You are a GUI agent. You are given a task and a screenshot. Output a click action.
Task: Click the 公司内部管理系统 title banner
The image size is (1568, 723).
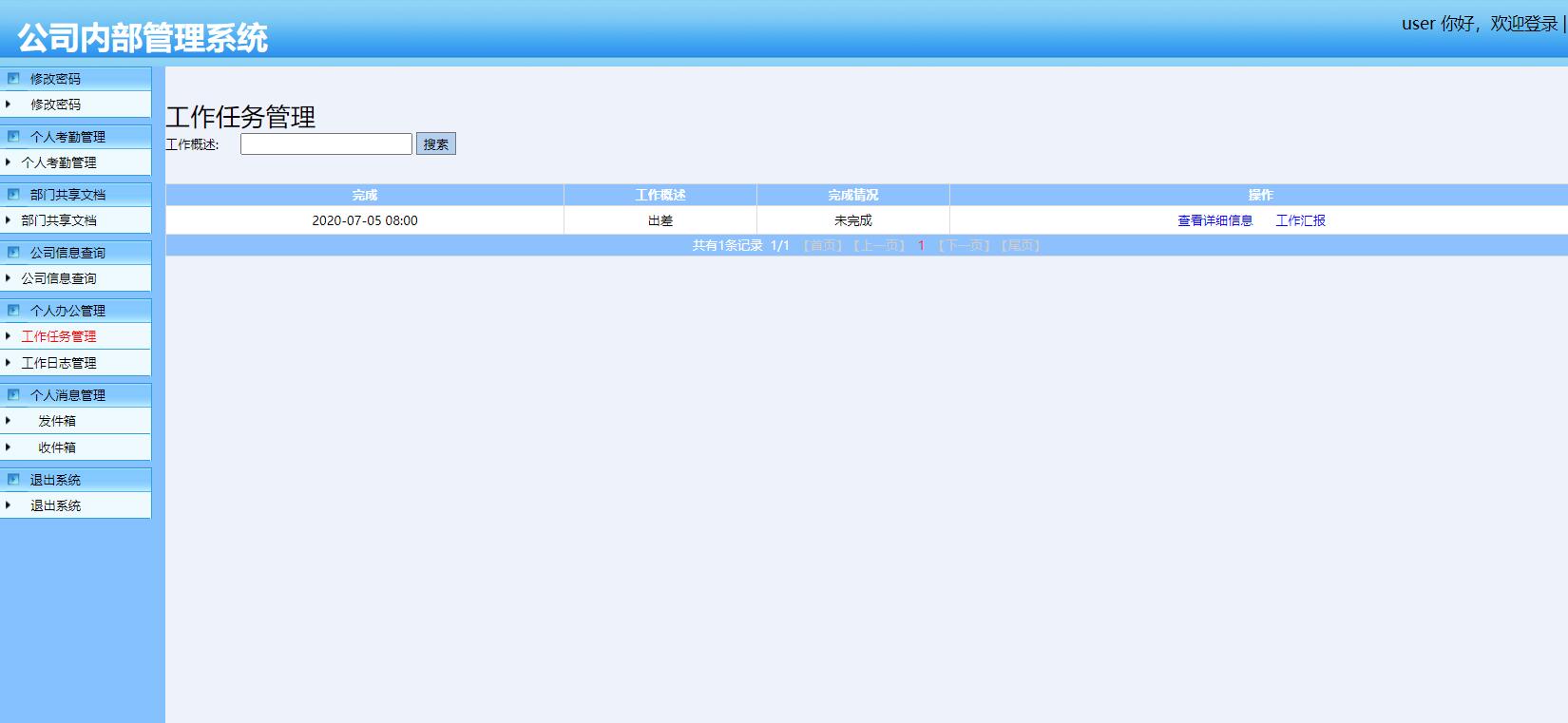(x=143, y=38)
